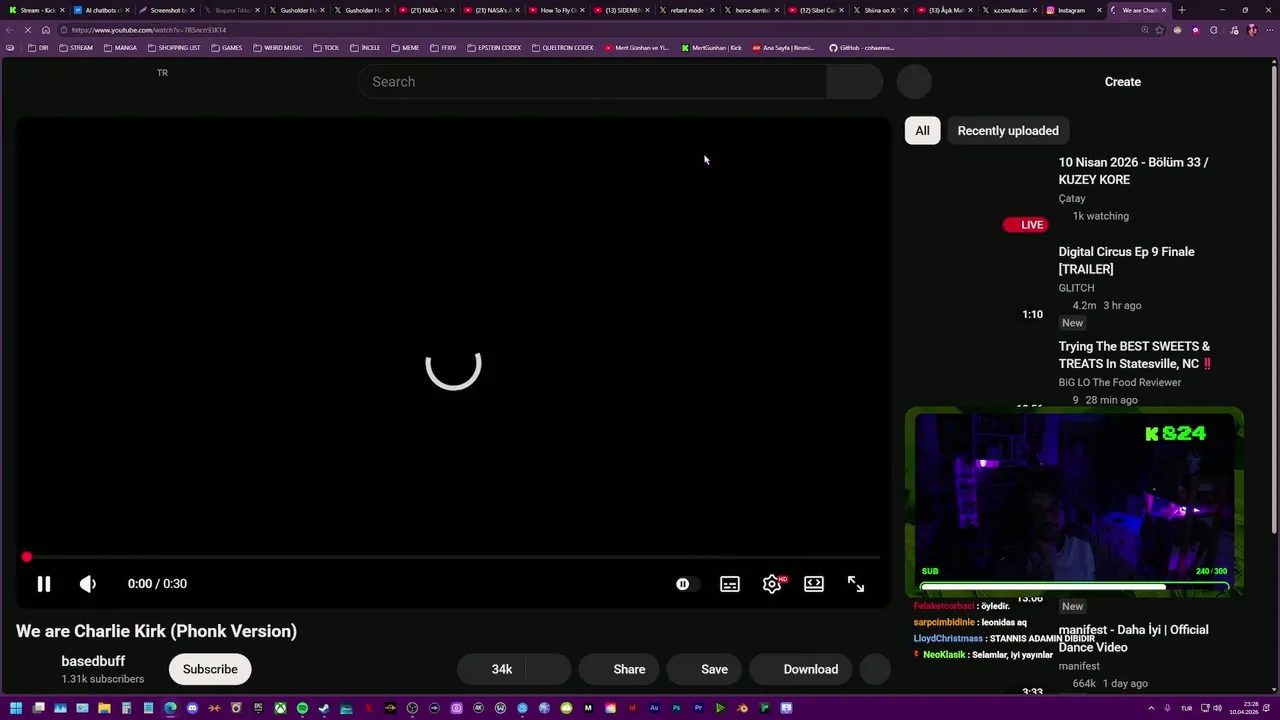Open the Xbox app from the taskbar

tap(280, 708)
